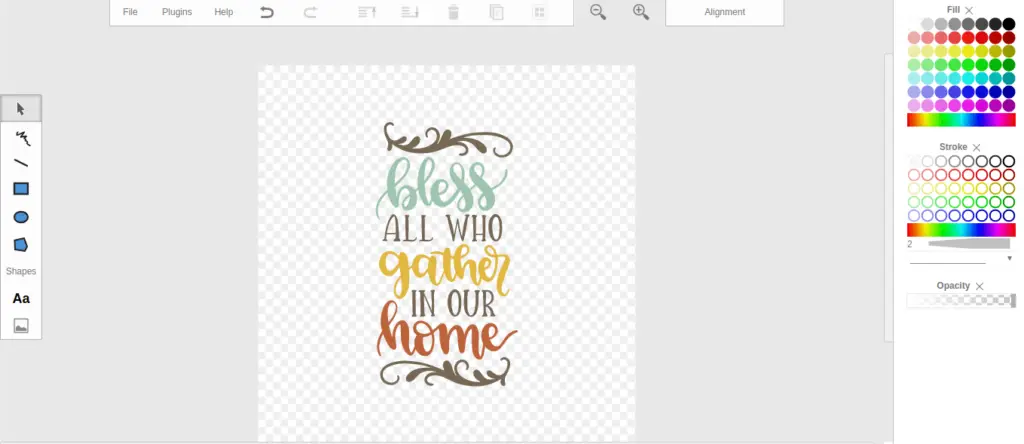Choose the straight line tool
1024x444 pixels.
click(21, 163)
